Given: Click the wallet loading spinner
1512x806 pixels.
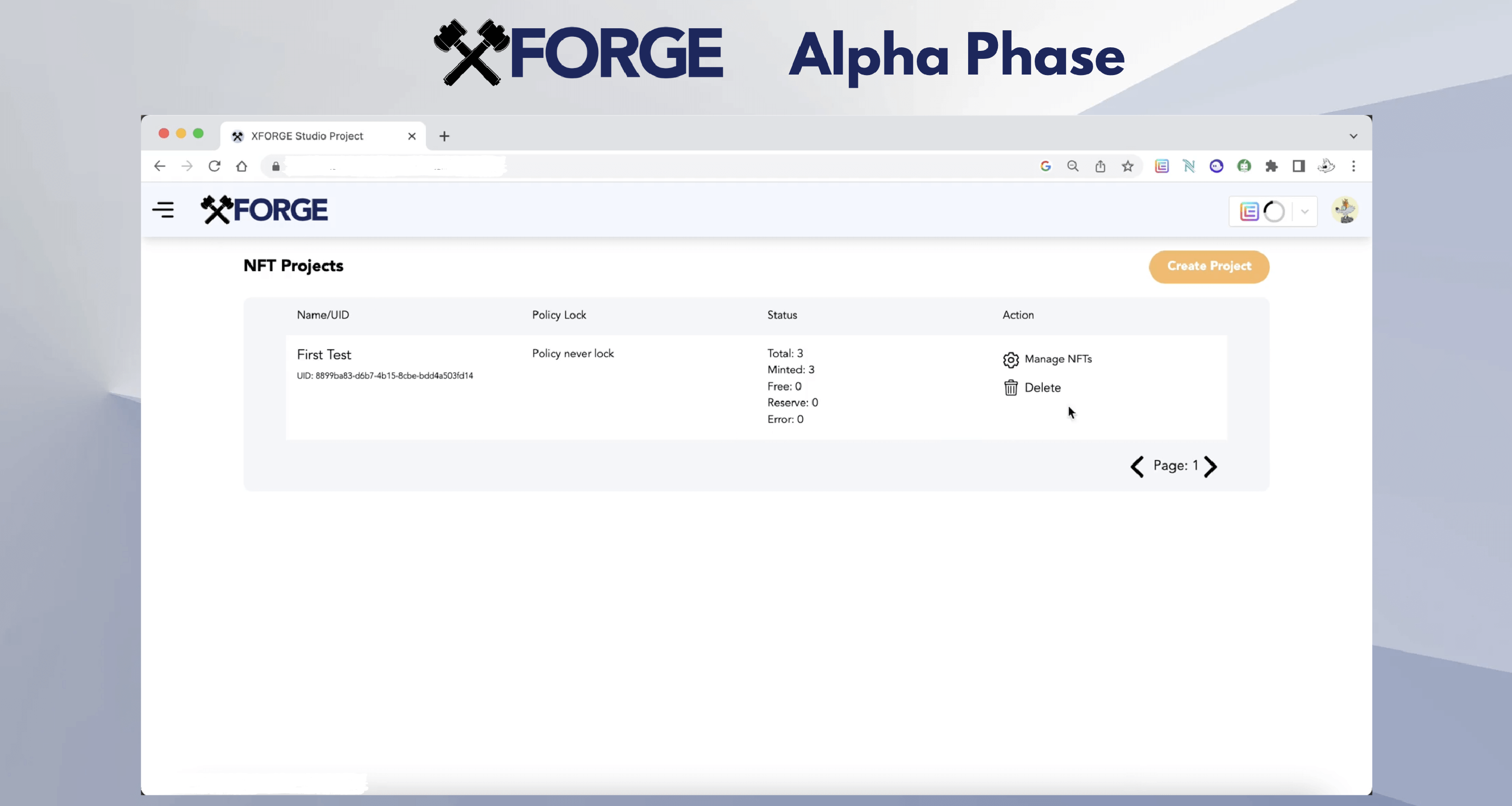Looking at the screenshot, I should (1274, 212).
